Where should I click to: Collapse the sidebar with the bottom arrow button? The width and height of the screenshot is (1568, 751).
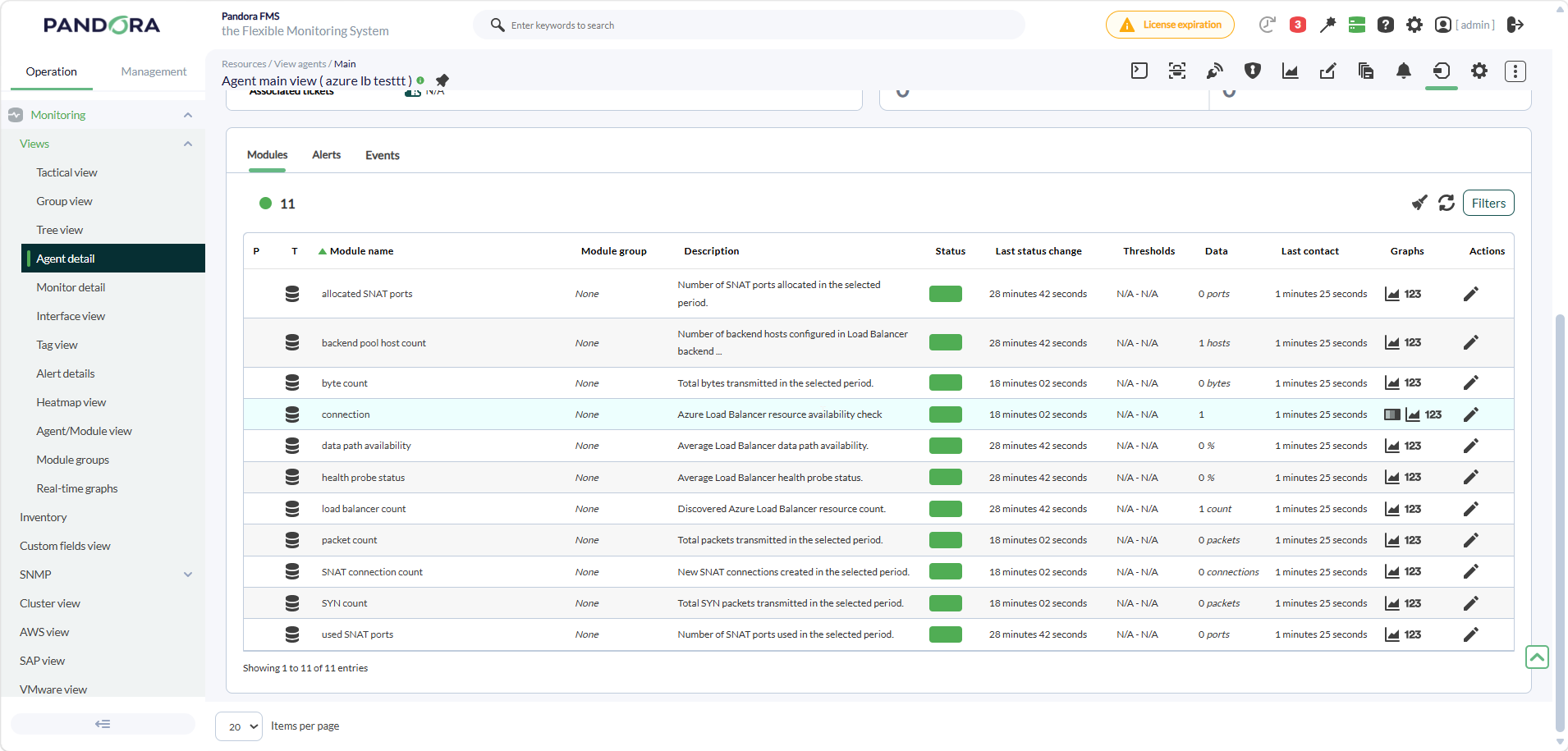click(103, 724)
